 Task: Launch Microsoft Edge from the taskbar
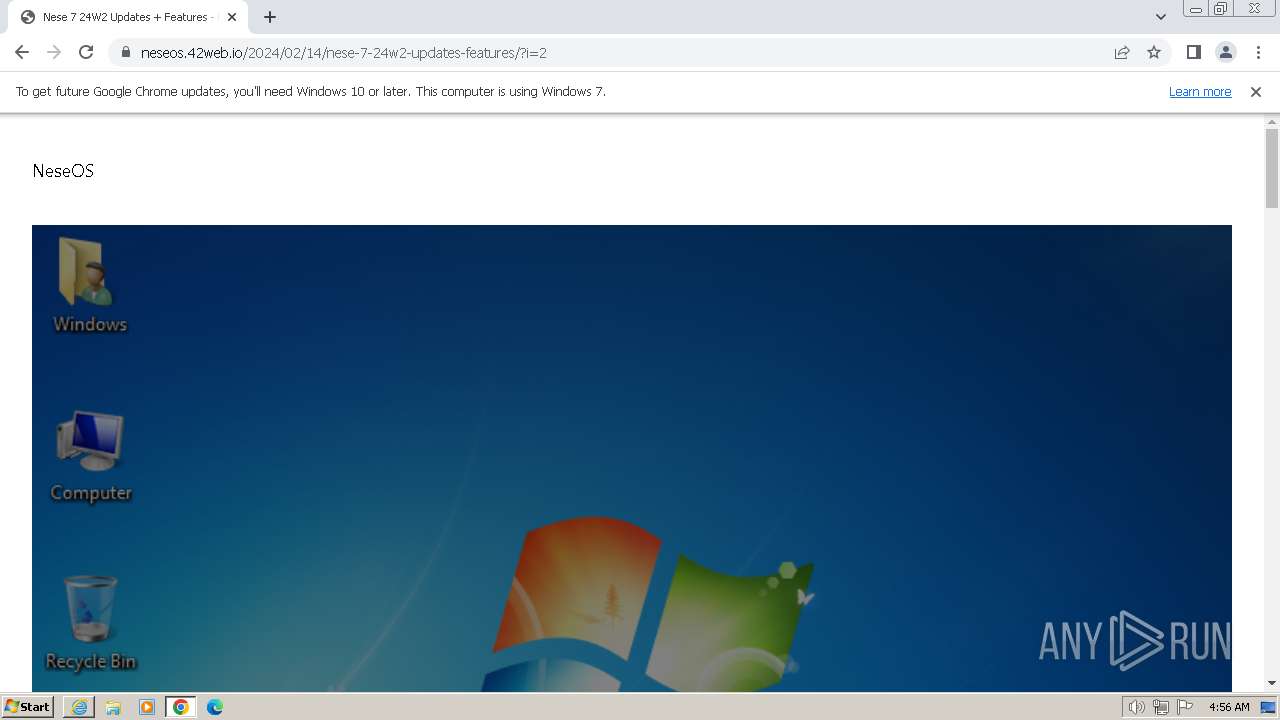pos(215,707)
